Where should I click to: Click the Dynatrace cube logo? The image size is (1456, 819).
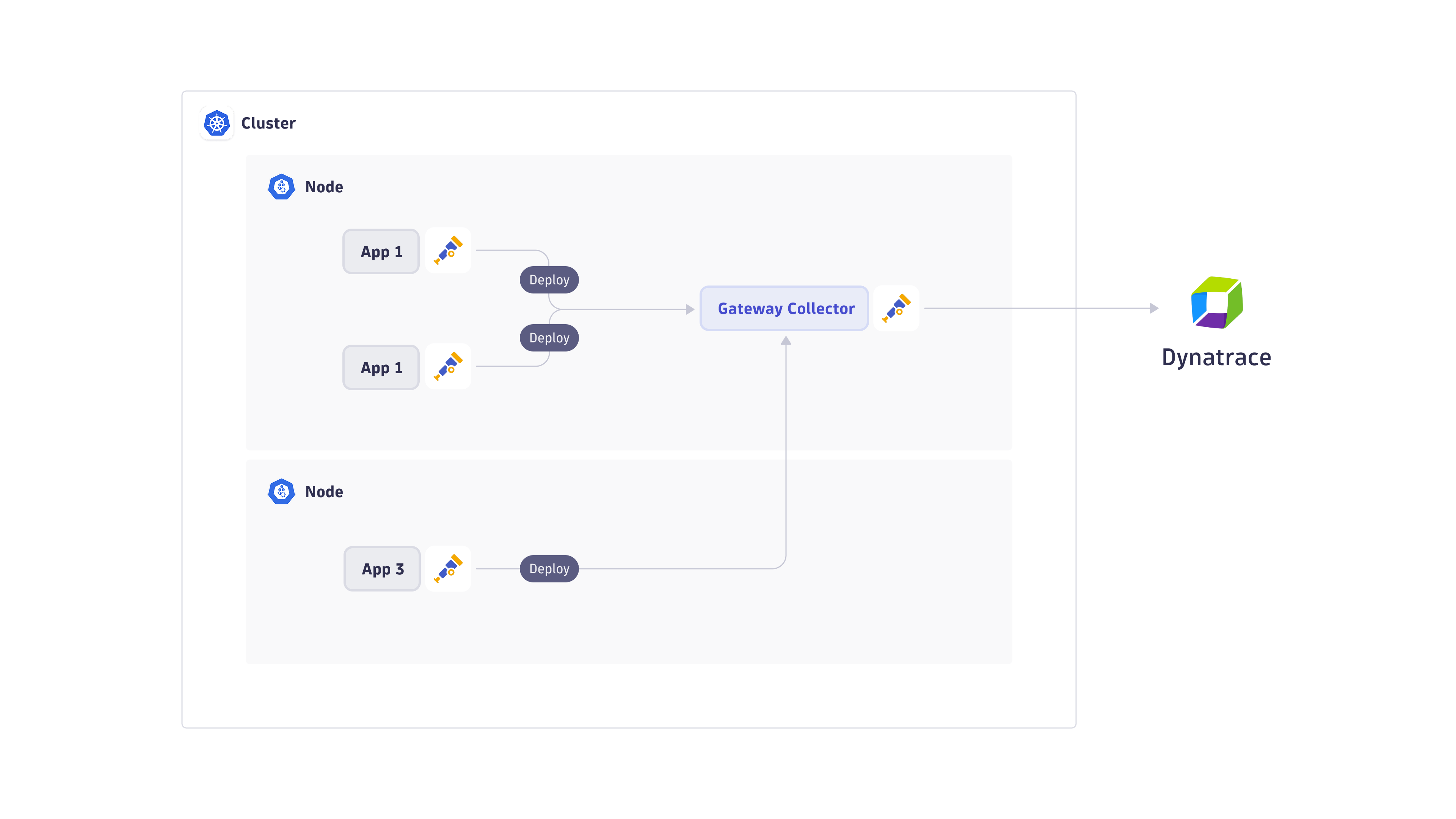pyautogui.click(x=1216, y=303)
